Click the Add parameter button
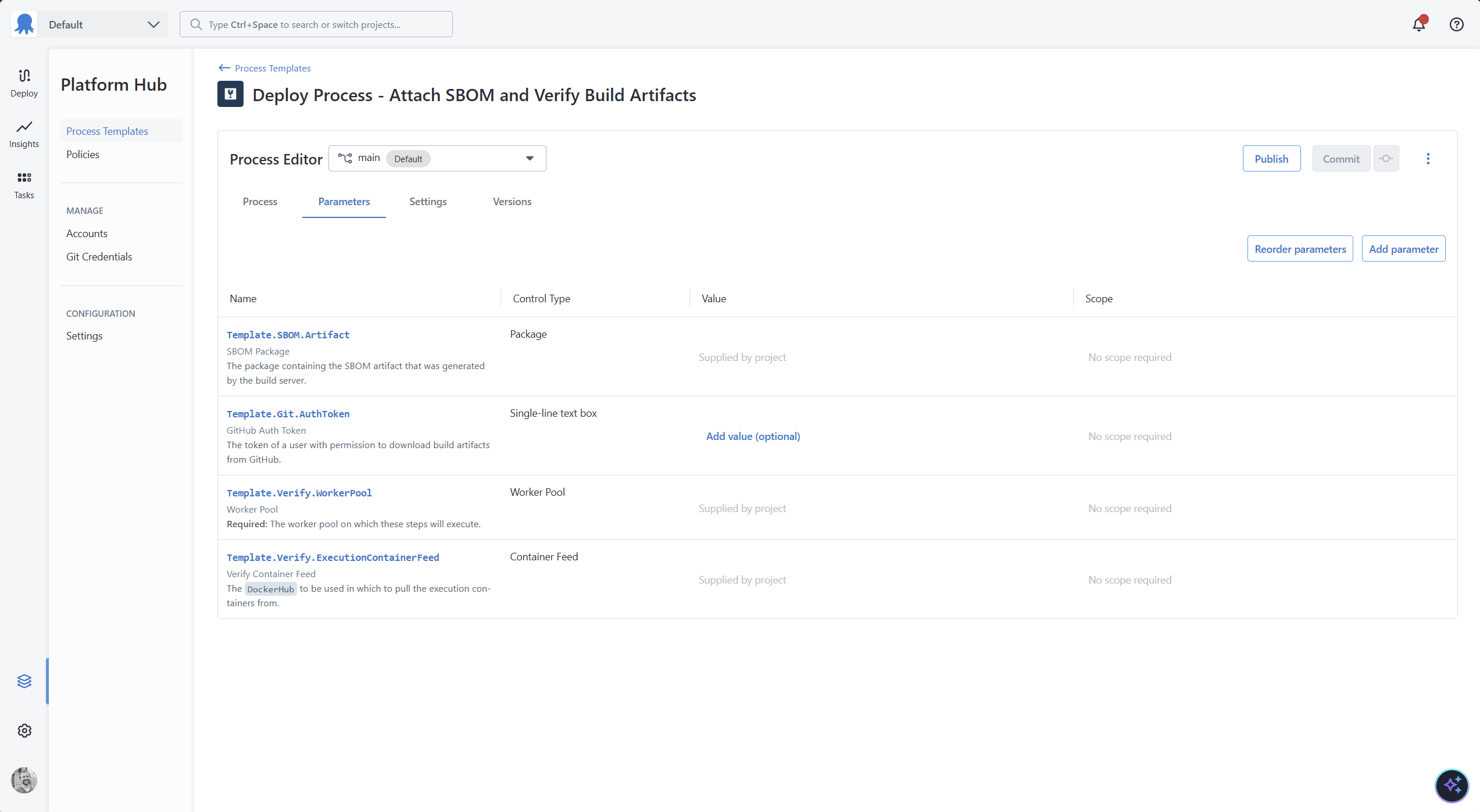 pos(1403,248)
